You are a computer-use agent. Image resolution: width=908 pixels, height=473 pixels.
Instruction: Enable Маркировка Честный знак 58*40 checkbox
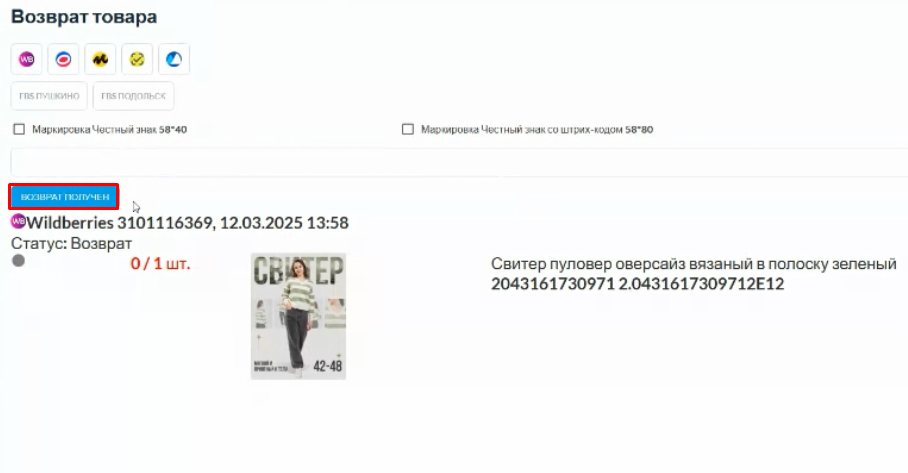point(19,129)
